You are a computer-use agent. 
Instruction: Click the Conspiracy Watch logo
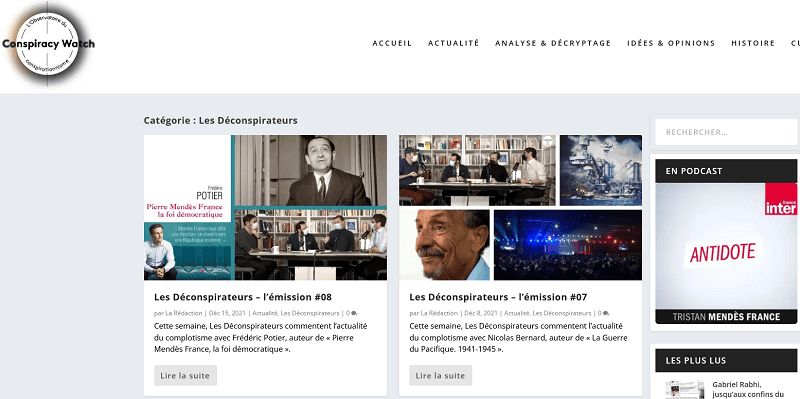coord(48,44)
